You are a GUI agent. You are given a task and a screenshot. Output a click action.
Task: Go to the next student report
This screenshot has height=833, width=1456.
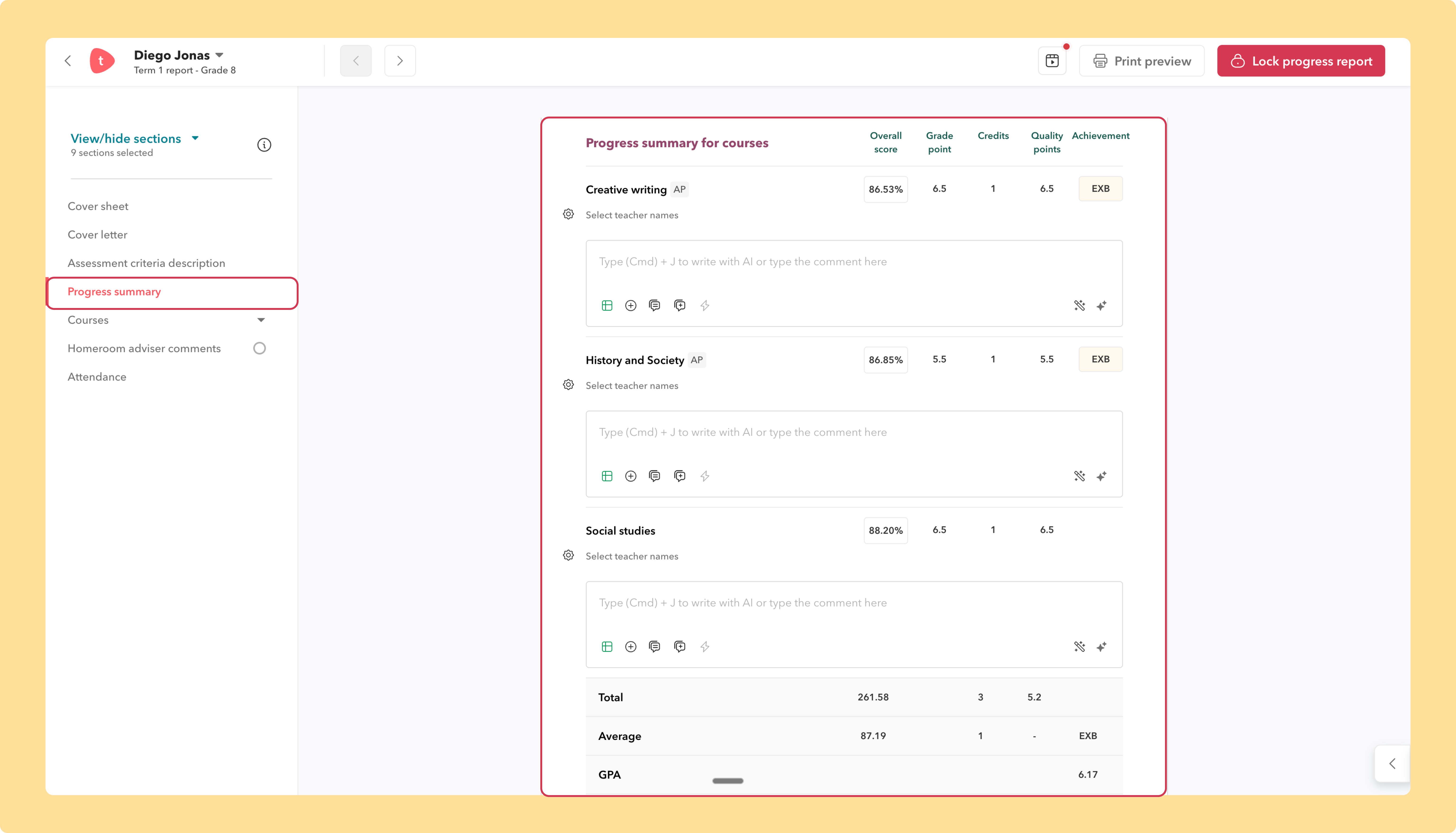click(400, 61)
